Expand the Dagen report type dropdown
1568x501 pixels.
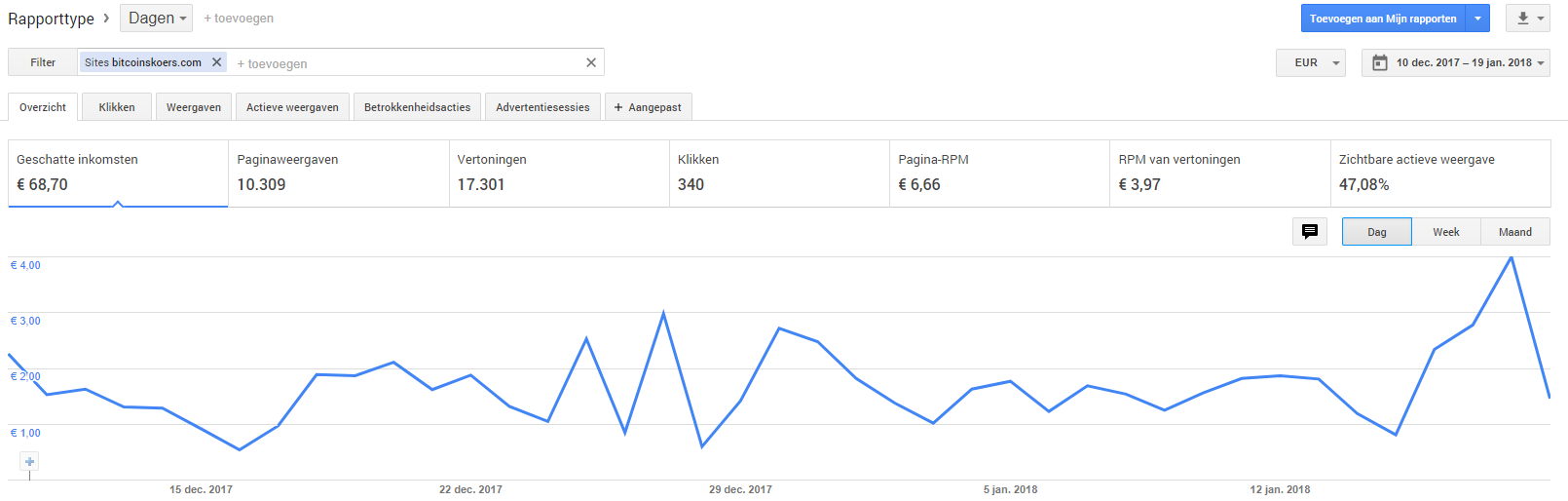(156, 18)
